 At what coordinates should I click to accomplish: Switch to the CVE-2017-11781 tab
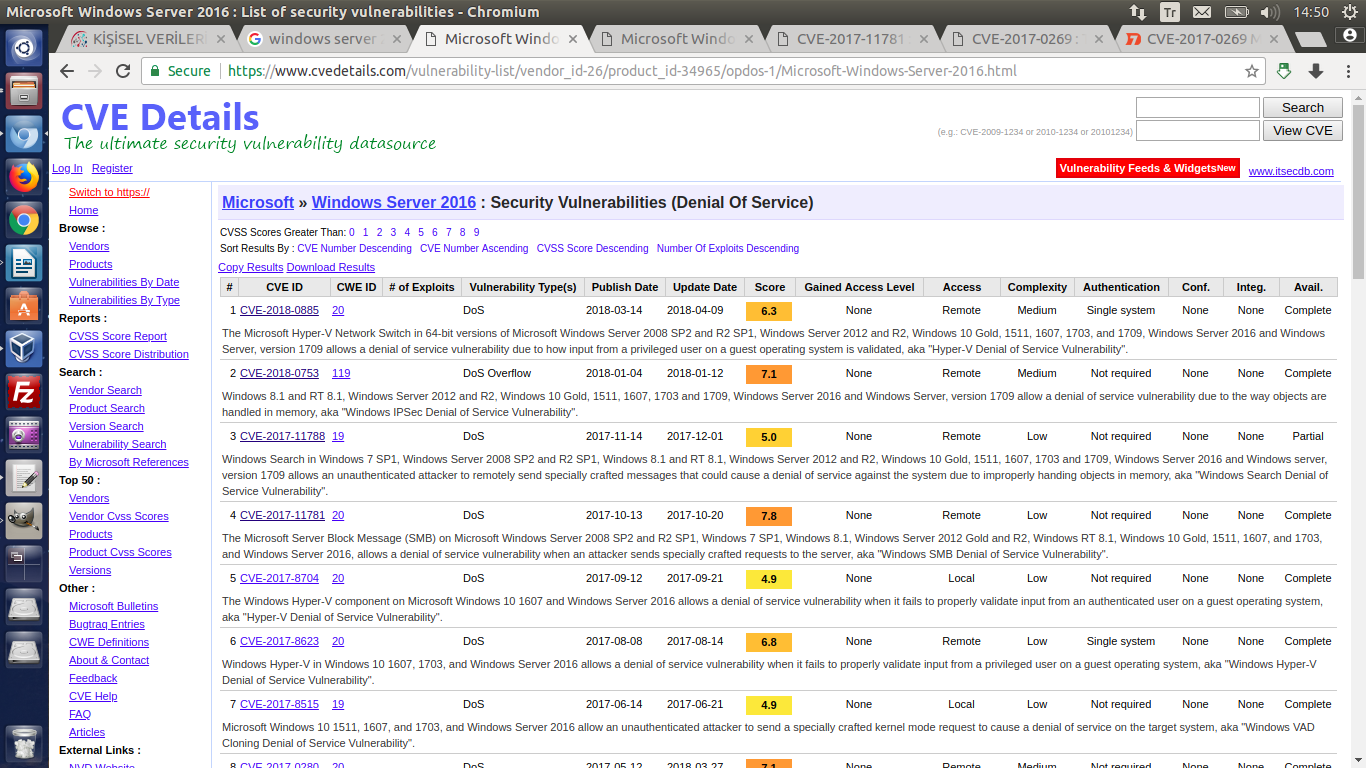(x=850, y=39)
